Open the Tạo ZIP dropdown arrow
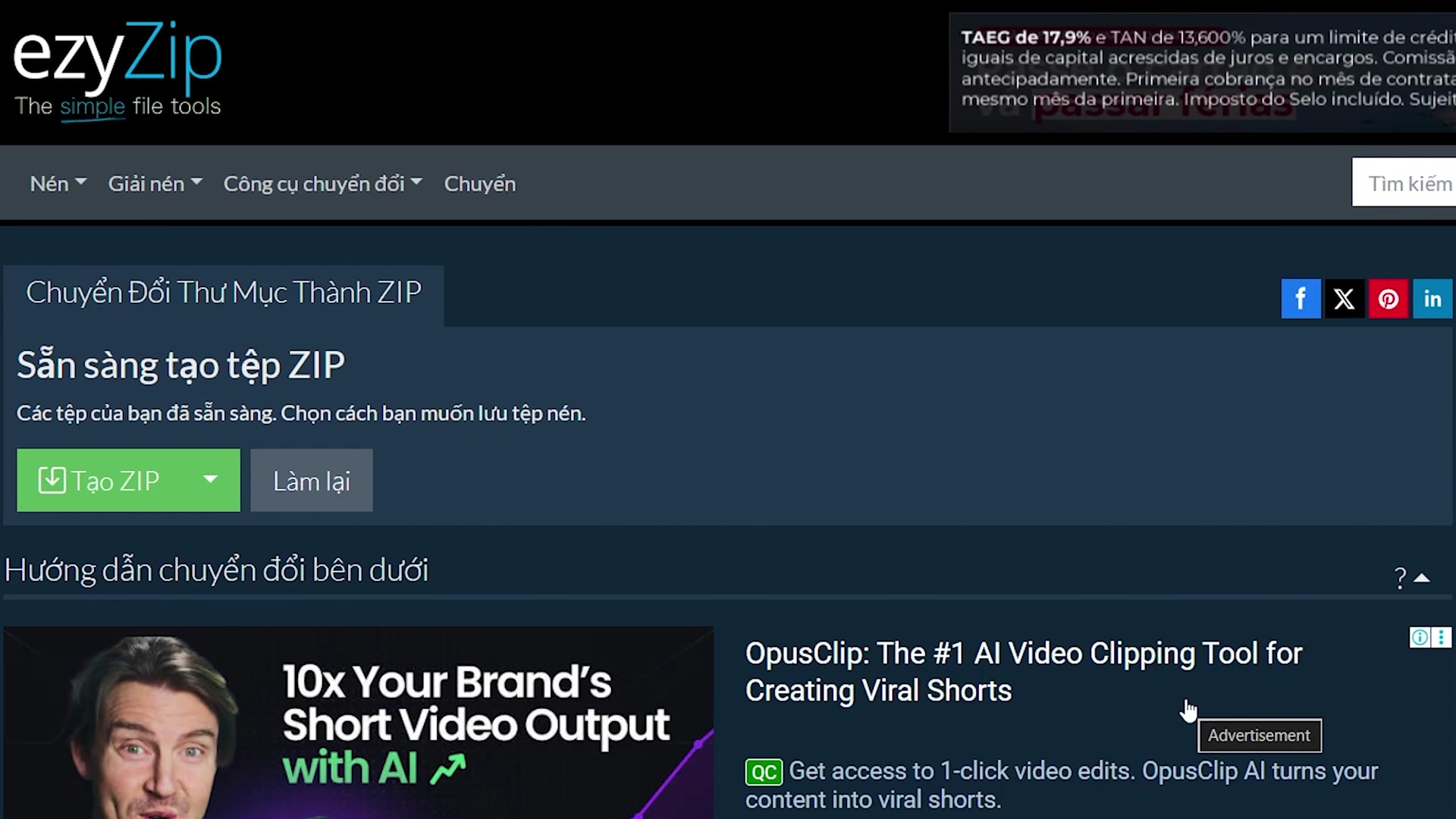The width and height of the screenshot is (1456, 819). pos(211,480)
